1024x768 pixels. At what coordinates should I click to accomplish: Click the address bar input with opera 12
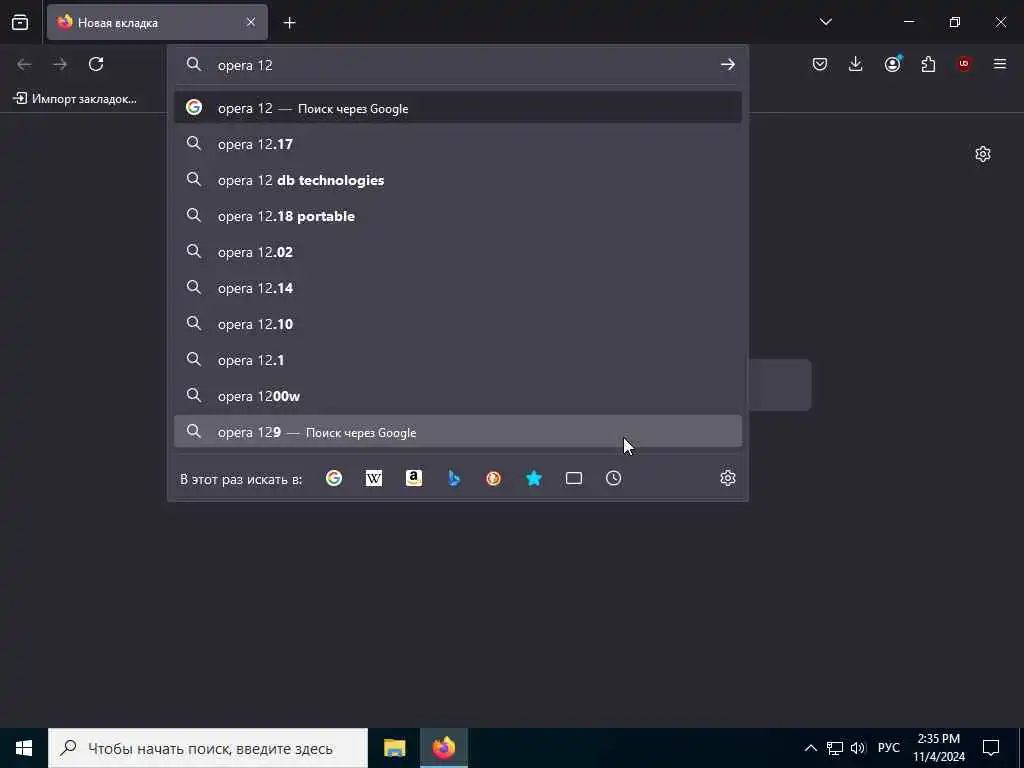click(x=457, y=65)
